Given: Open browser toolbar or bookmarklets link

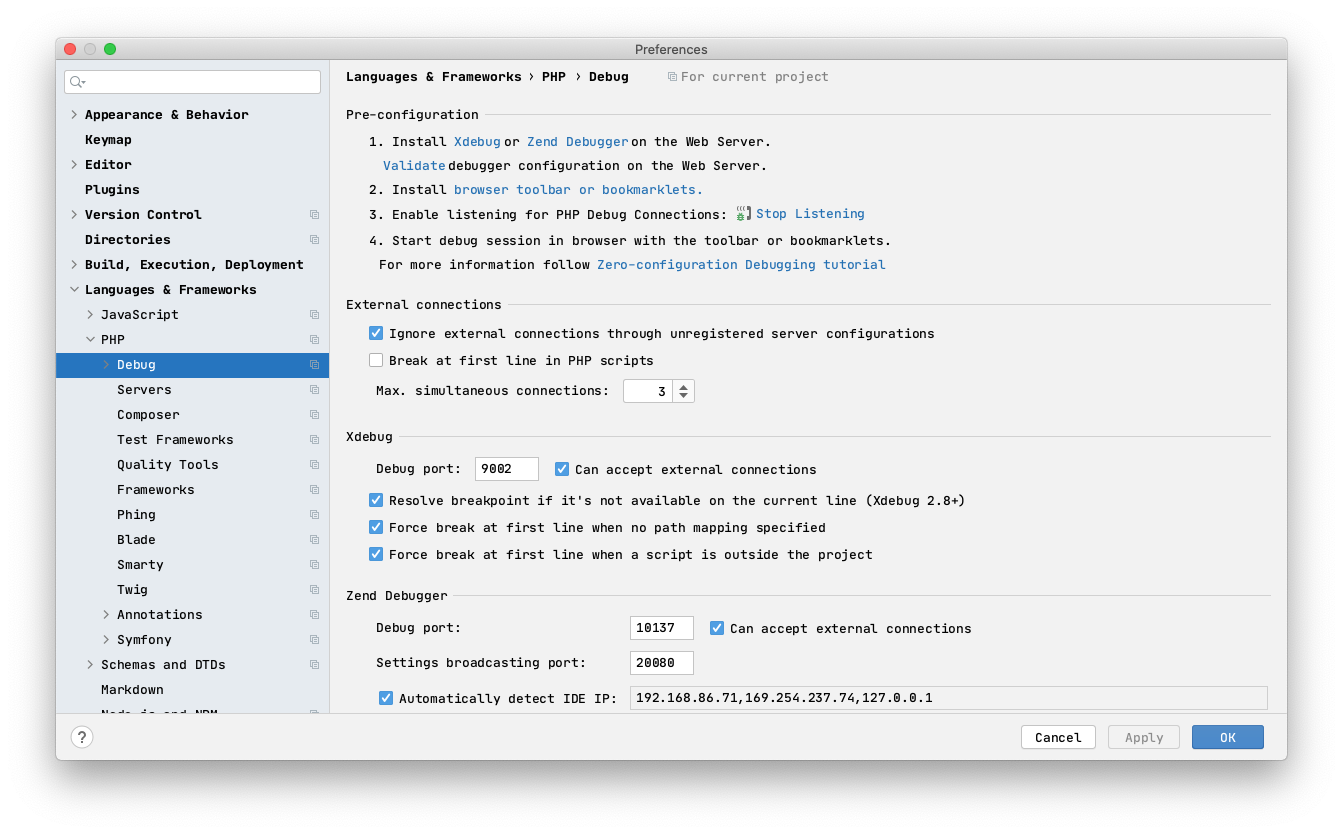Looking at the screenshot, I should click(x=578, y=190).
